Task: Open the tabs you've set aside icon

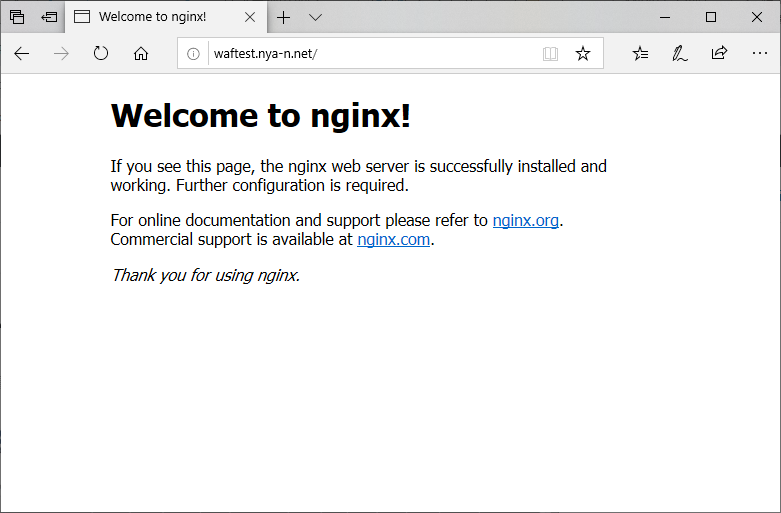Action: [17, 17]
